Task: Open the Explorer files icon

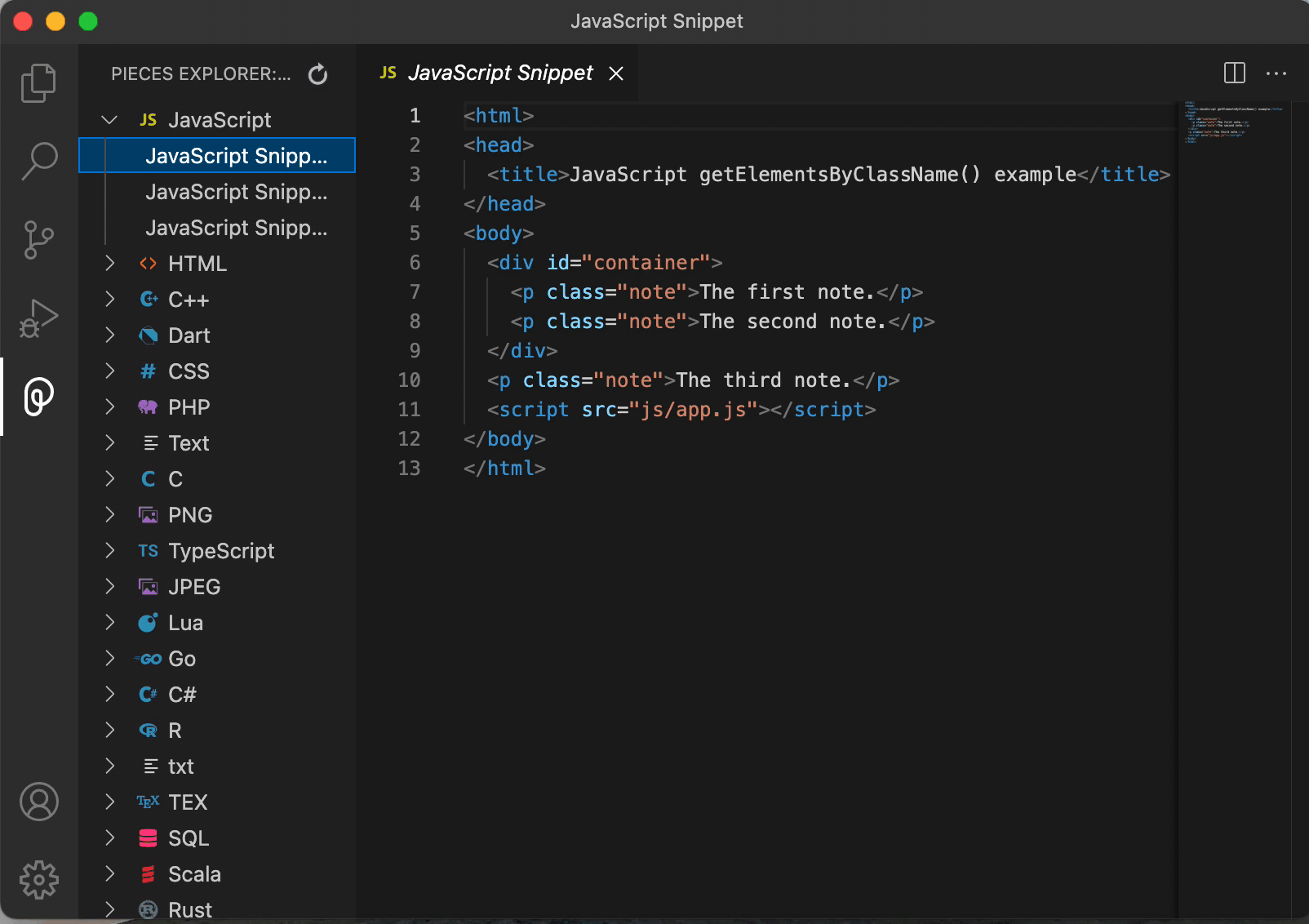Action: 38,83
